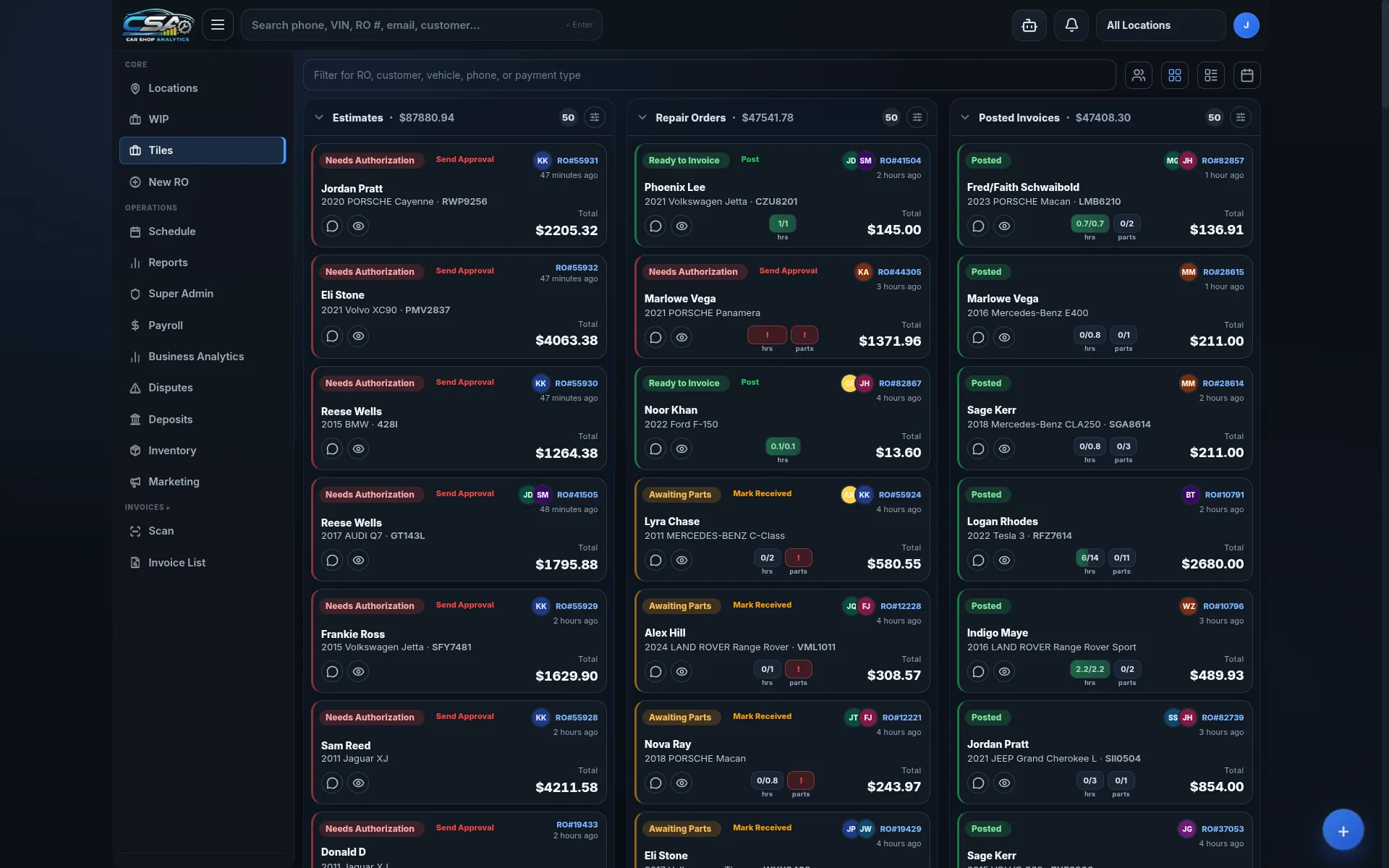Select Invoice List in sidebar
This screenshot has width=1389, height=868.
(x=203, y=563)
